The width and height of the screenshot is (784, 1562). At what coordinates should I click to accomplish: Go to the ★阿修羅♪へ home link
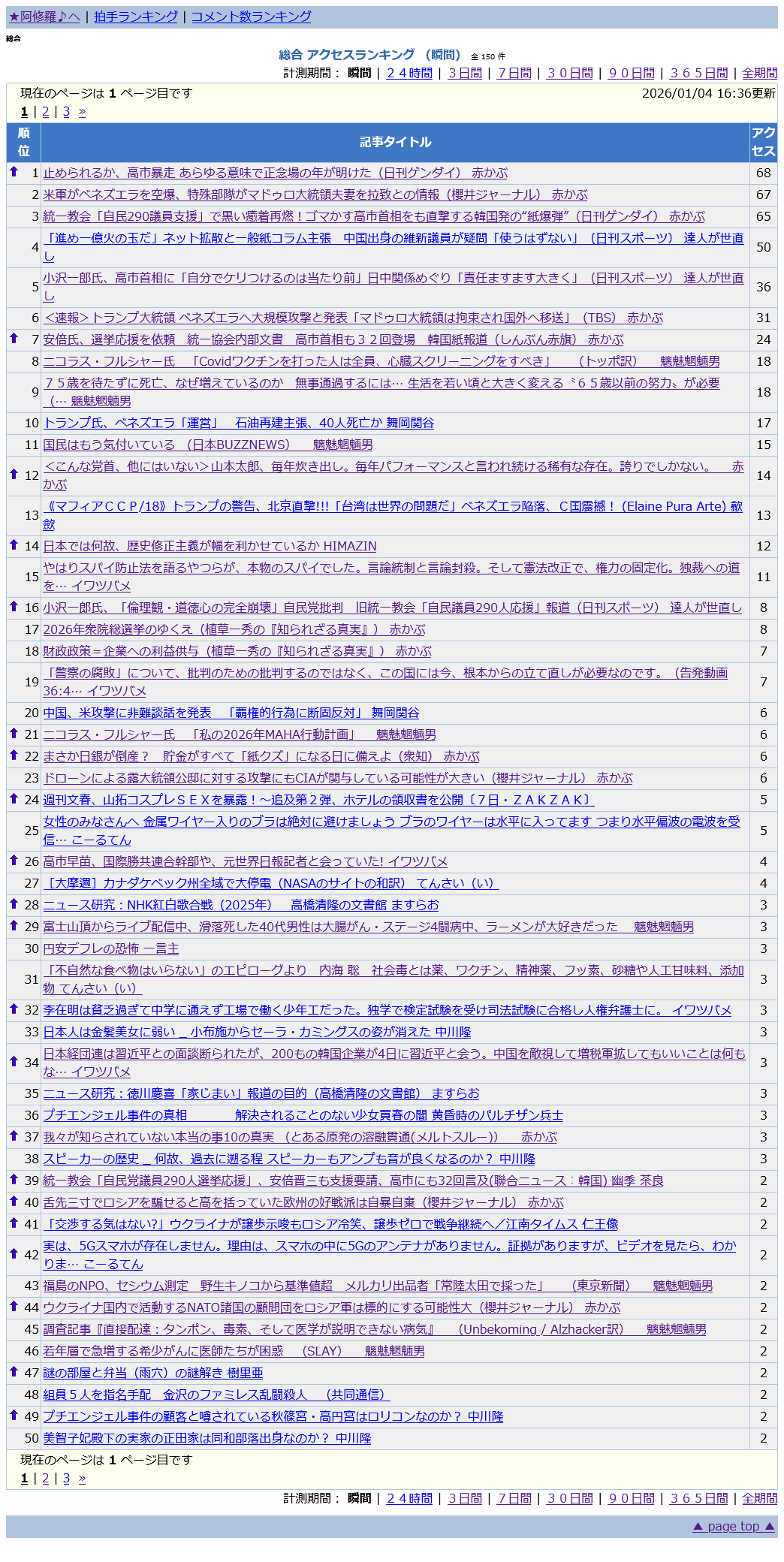click(44, 17)
